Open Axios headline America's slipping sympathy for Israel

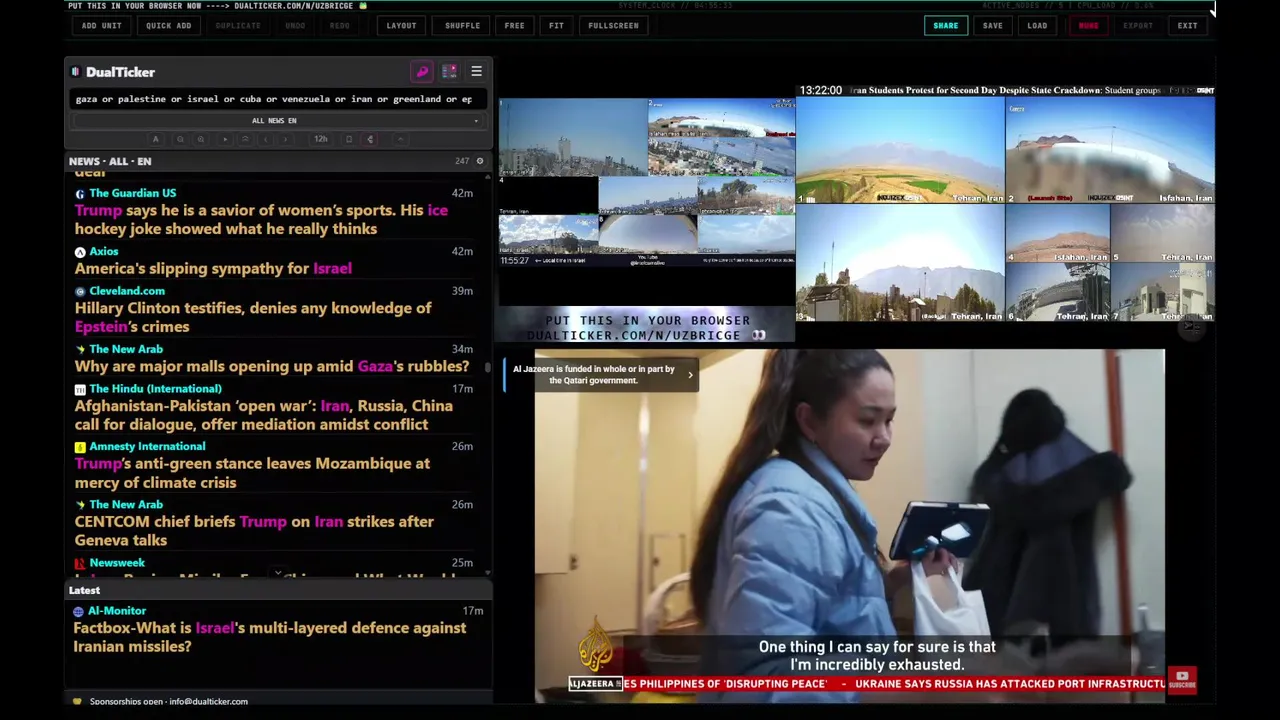(213, 268)
